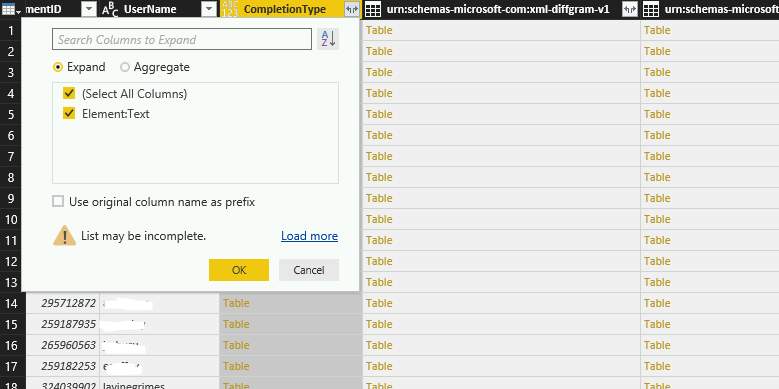Click the expand icon on the xml-diffgram-v1 column
The height and width of the screenshot is (389, 779).
[x=630, y=9]
